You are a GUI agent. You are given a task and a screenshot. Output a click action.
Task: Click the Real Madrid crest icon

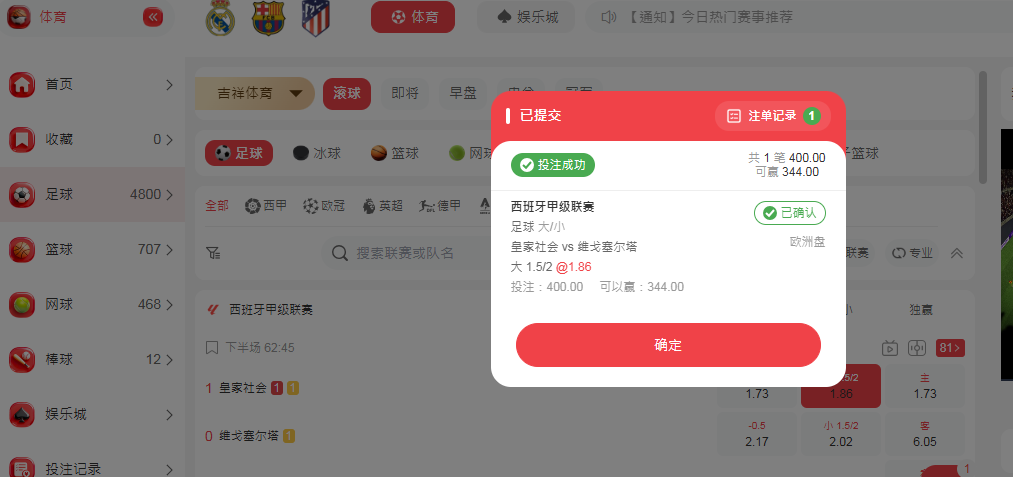[x=220, y=18]
